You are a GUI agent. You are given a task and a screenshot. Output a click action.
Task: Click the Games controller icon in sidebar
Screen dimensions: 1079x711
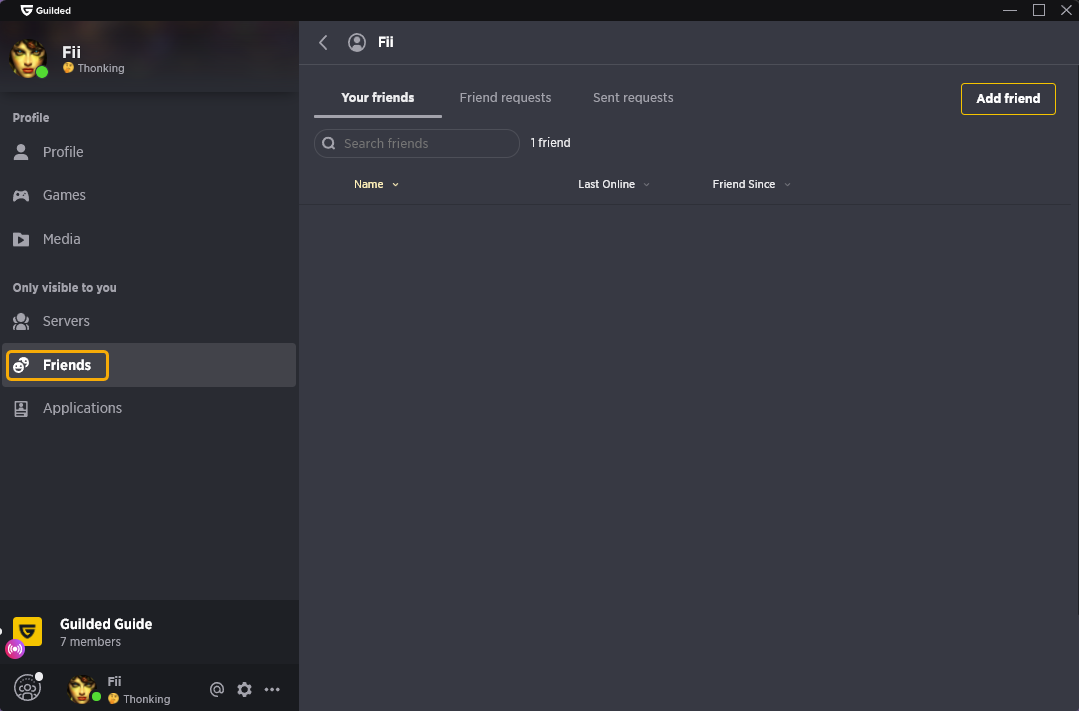point(21,195)
